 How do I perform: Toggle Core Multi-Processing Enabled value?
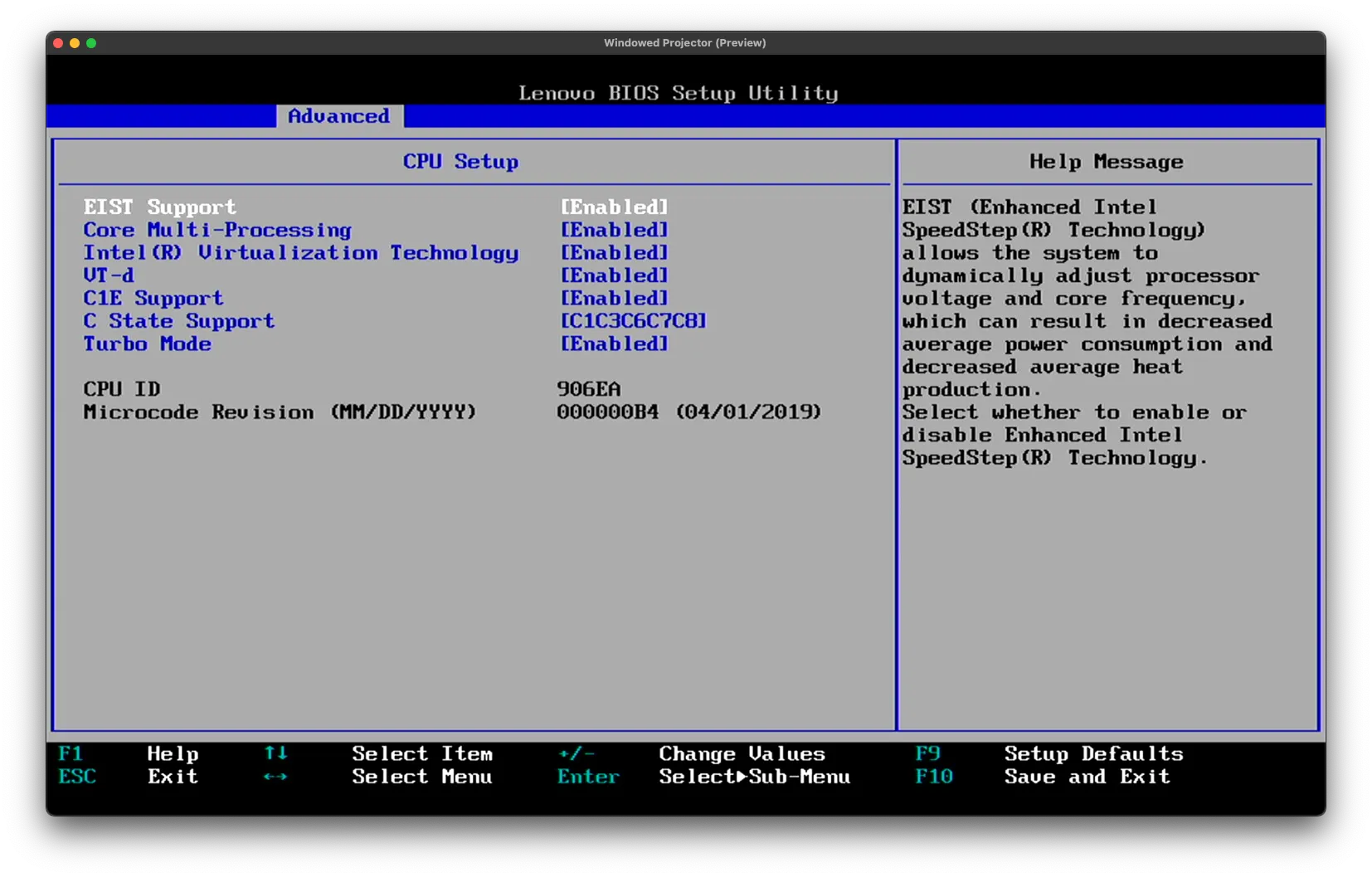(615, 230)
